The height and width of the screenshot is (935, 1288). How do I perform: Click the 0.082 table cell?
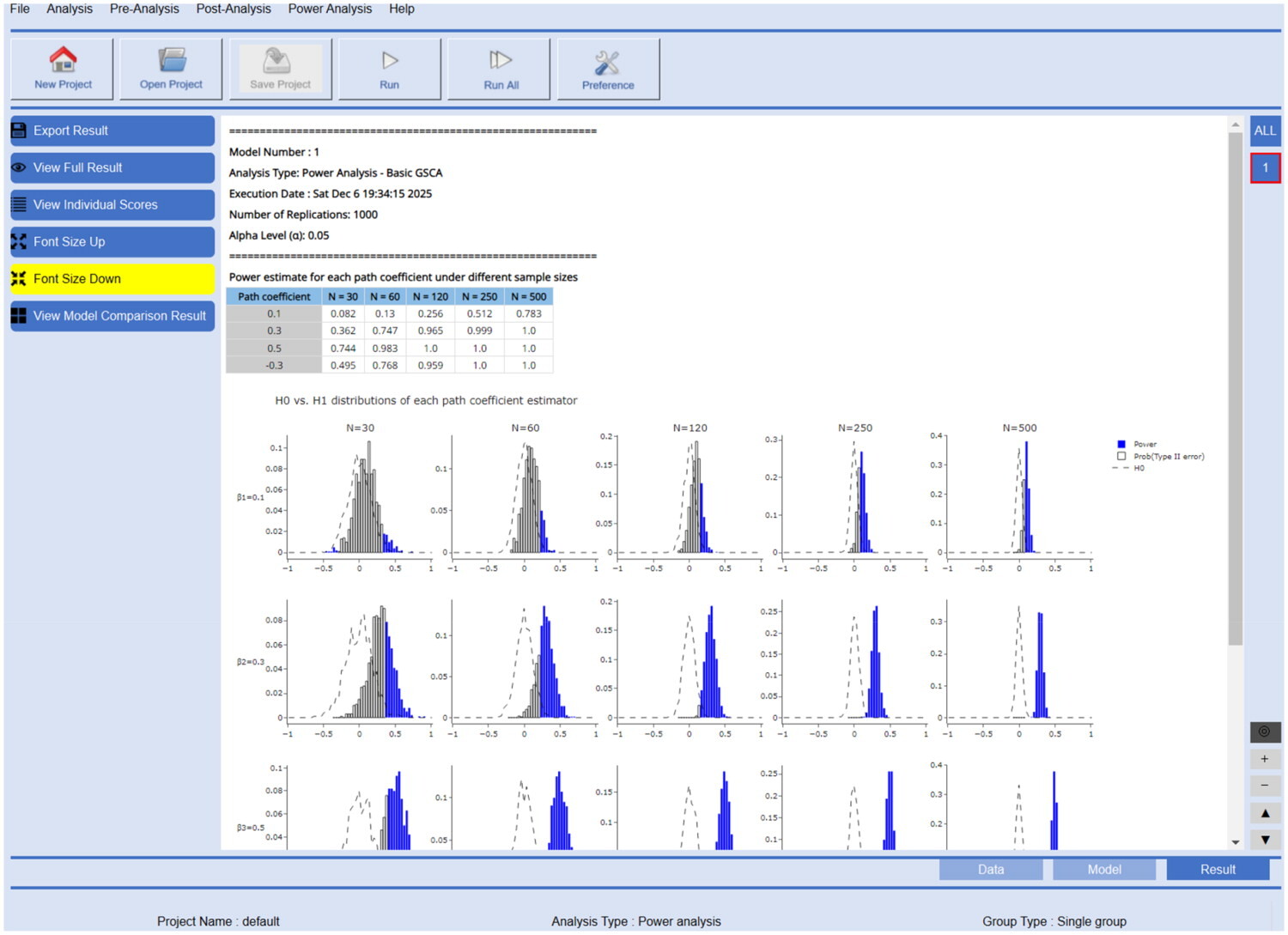coord(343,313)
